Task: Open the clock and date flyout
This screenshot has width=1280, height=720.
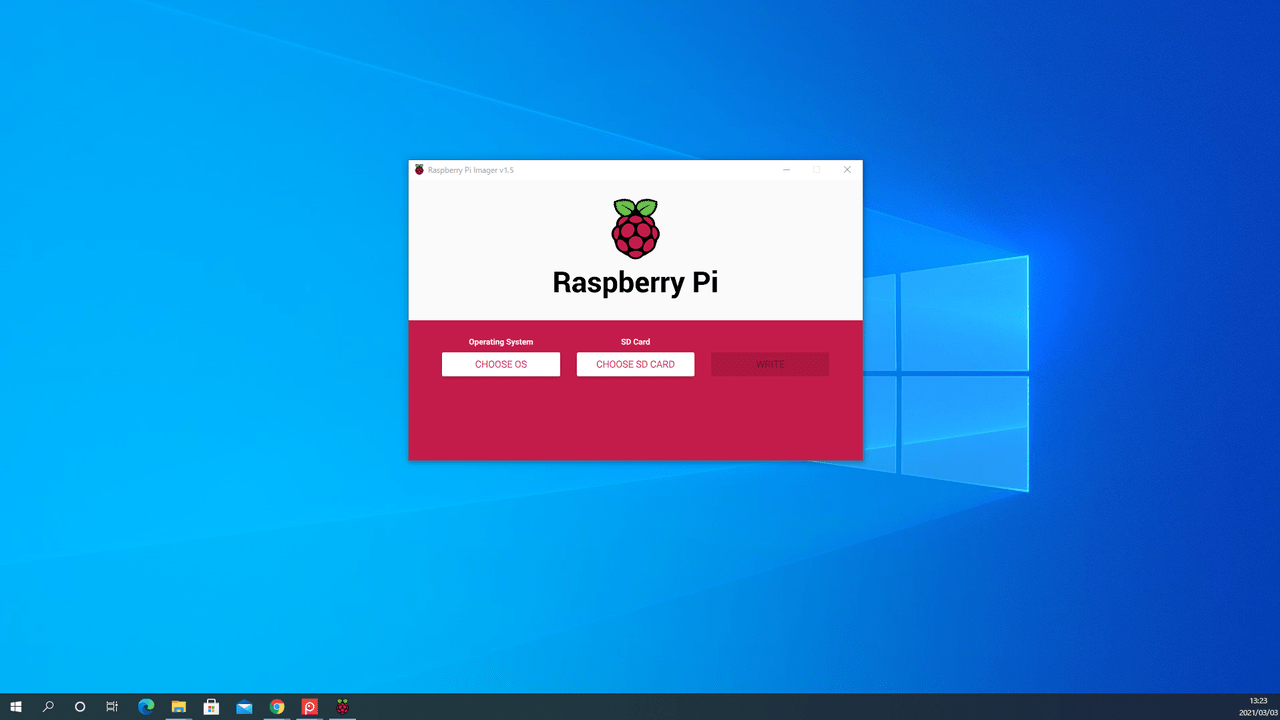Action: coord(1257,707)
